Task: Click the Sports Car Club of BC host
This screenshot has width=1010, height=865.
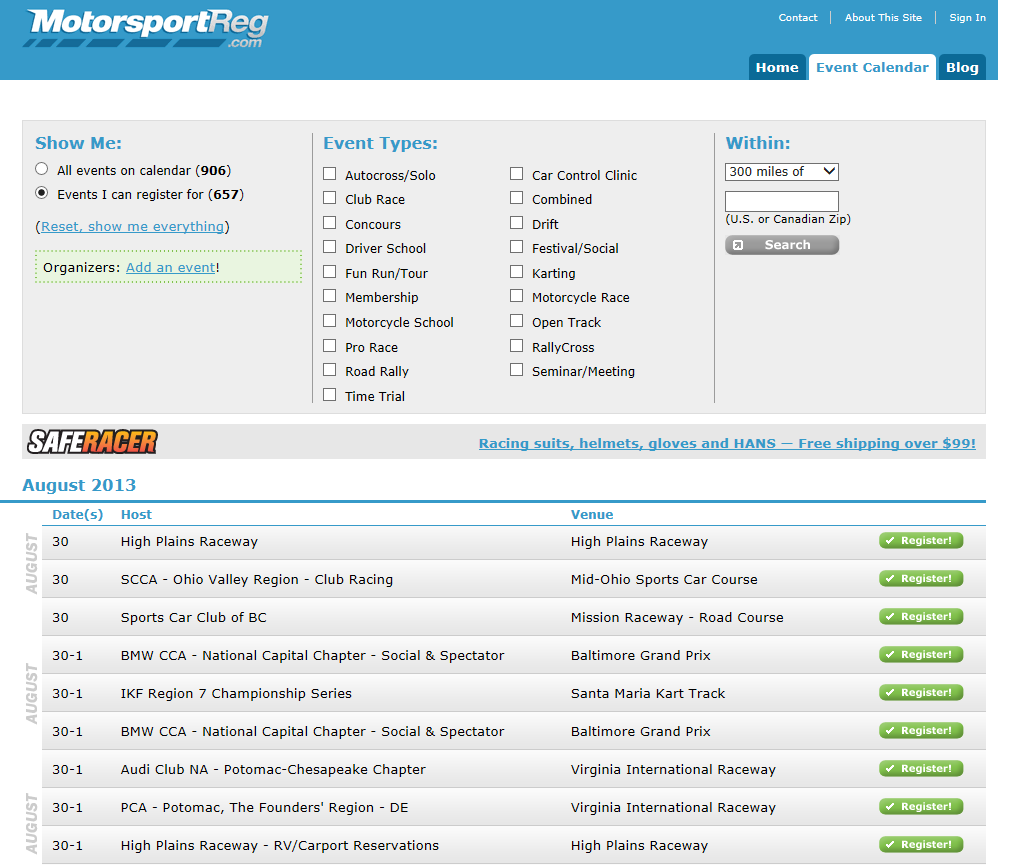Action: point(193,618)
